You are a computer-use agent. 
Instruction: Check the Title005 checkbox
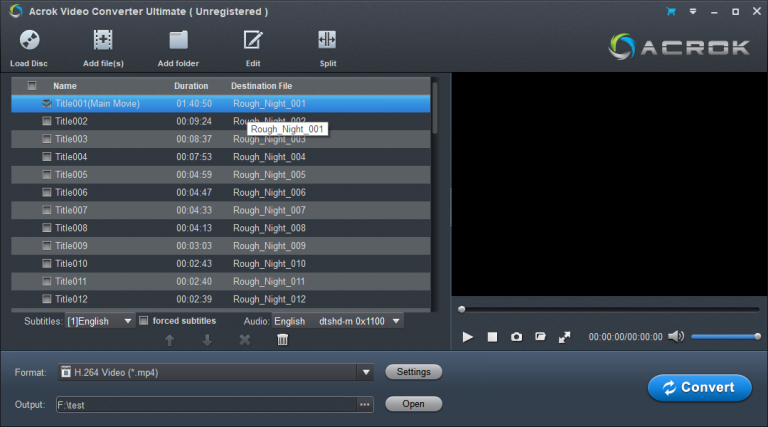pos(47,174)
